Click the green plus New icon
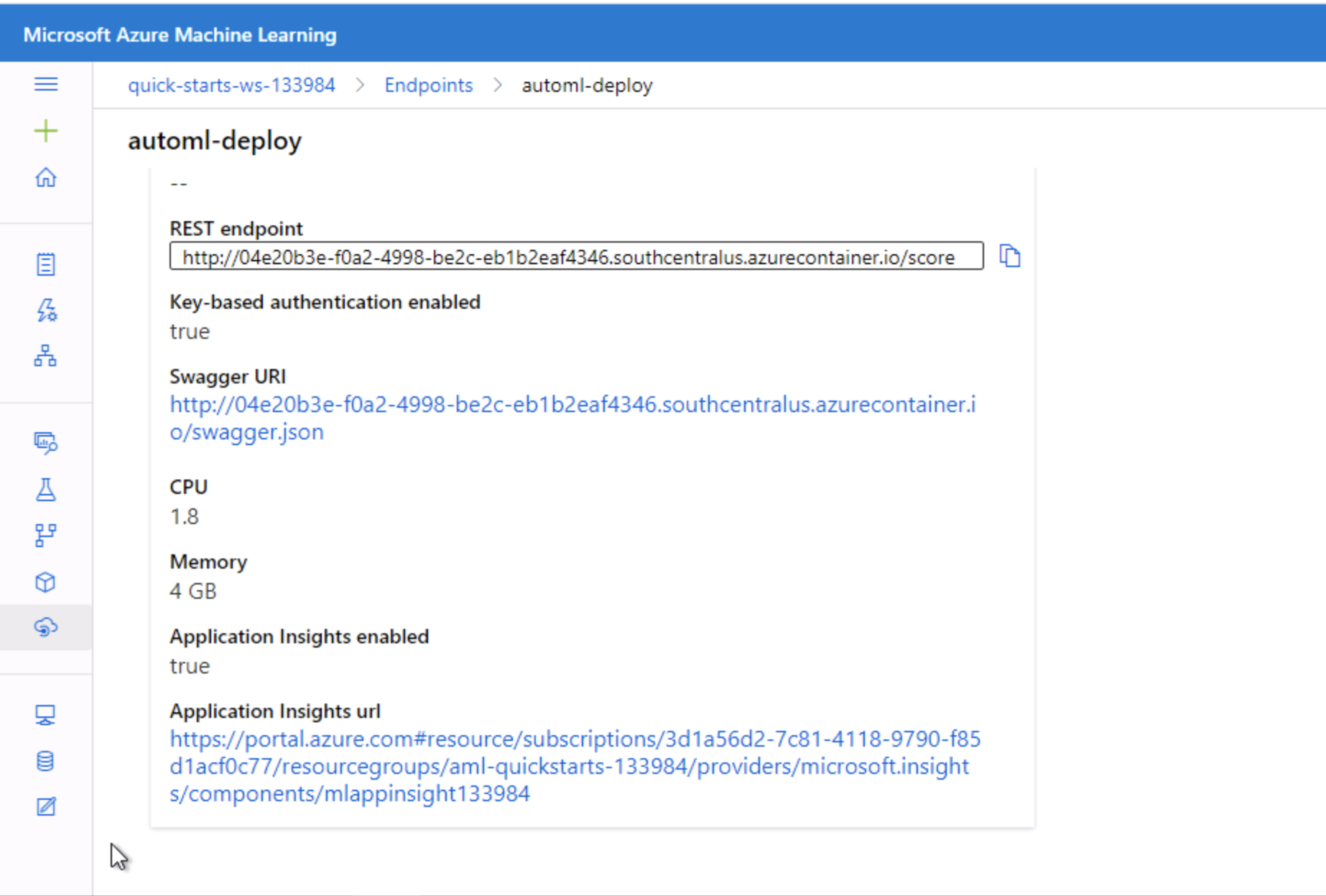1326x896 pixels. [x=46, y=131]
